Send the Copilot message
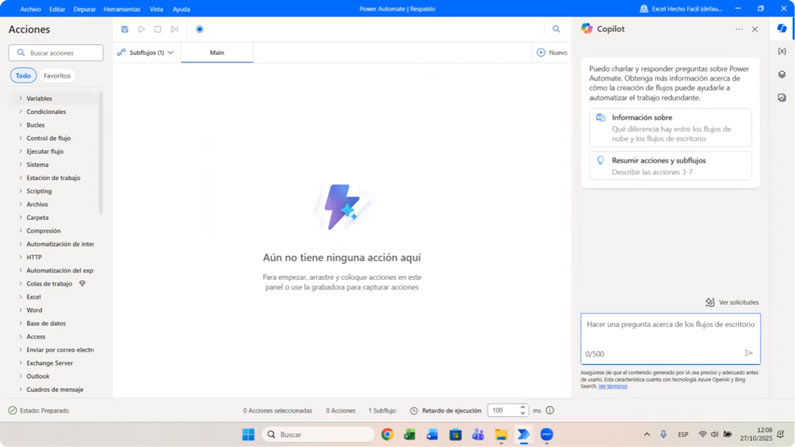The width and height of the screenshot is (795, 447). tap(748, 353)
